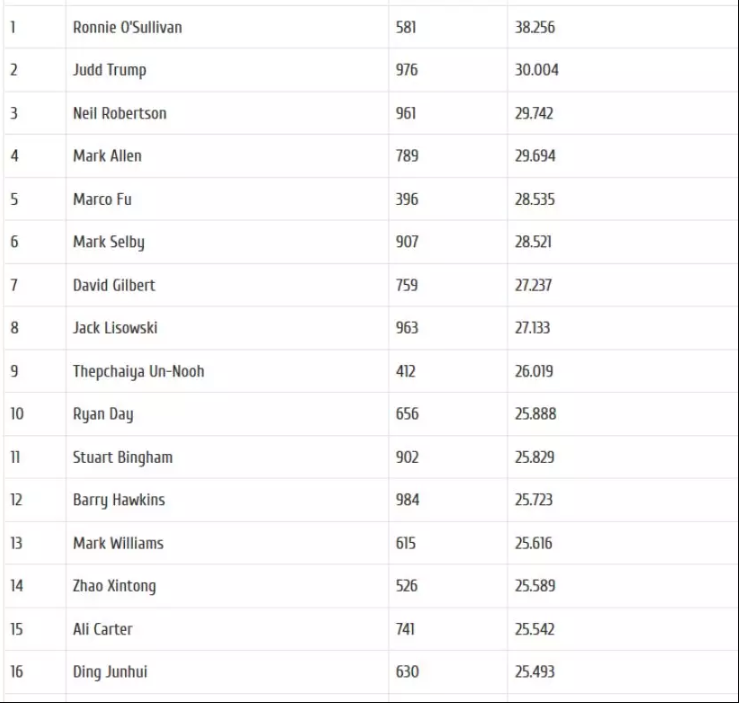The height and width of the screenshot is (703, 739).
Task: Select Ali Carter's average 25.542
Action: click(x=534, y=629)
